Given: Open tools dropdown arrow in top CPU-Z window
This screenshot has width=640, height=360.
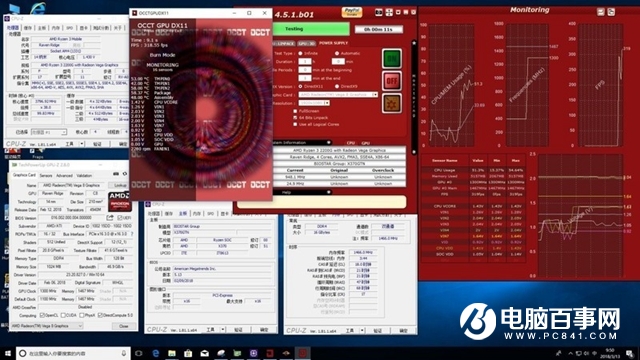Looking at the screenshot, I should 82,144.
